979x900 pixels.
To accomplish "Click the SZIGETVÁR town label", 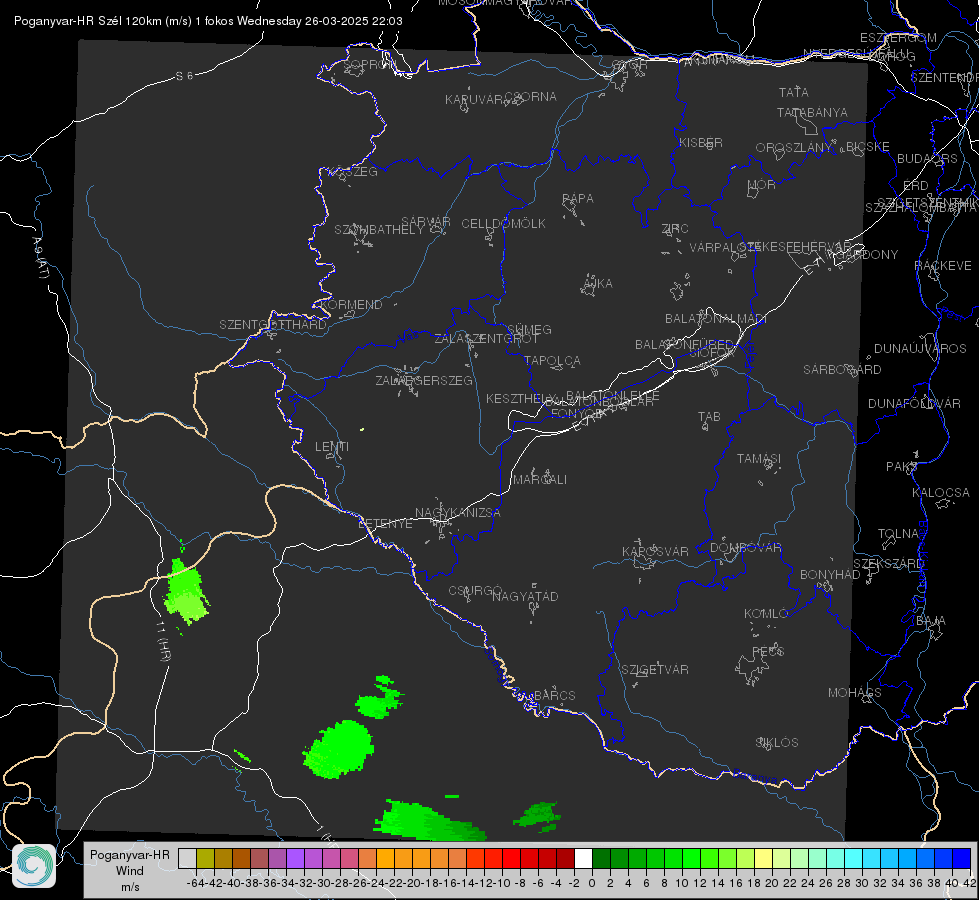I will pyautogui.click(x=654, y=670).
